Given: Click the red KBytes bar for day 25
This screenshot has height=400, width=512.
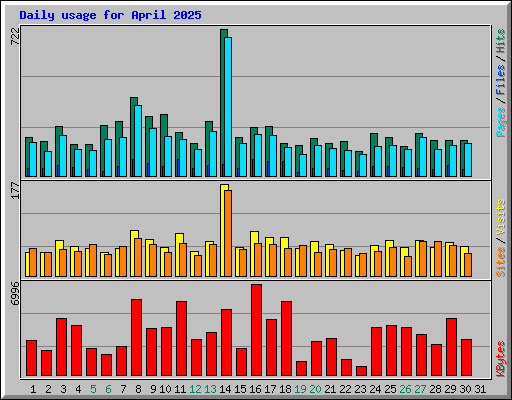Looking at the screenshot, I should tap(391, 351).
